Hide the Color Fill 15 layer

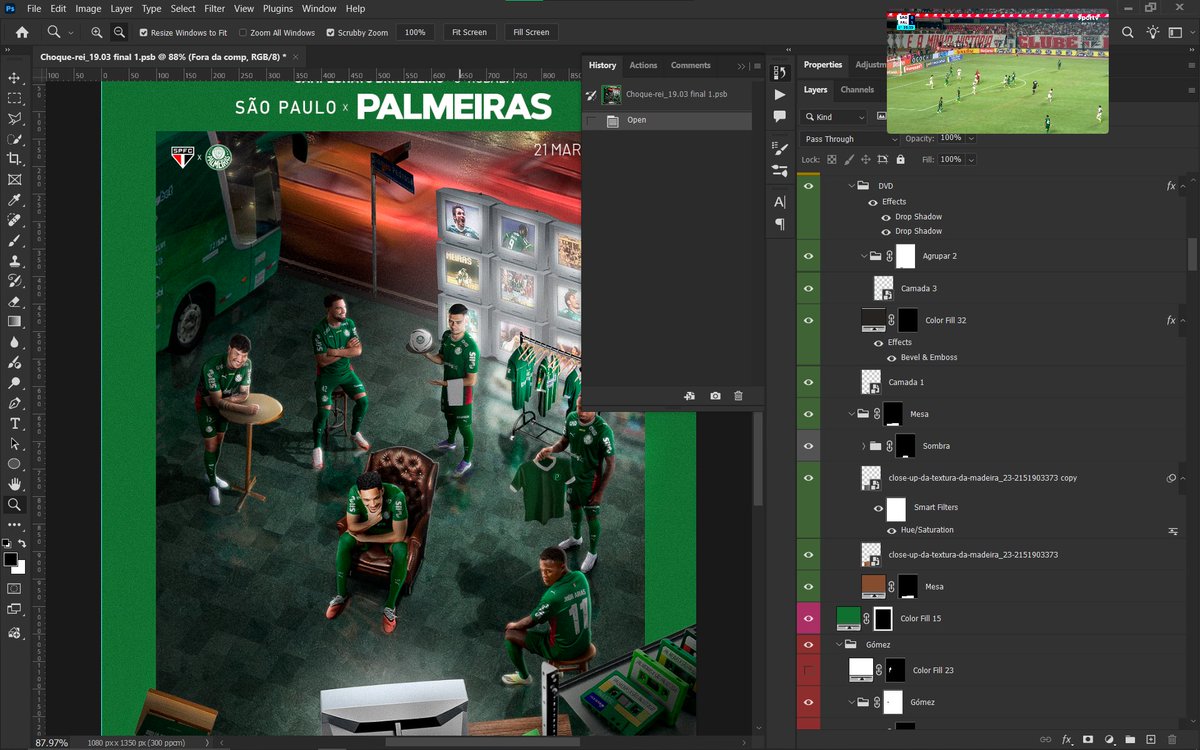[808, 618]
